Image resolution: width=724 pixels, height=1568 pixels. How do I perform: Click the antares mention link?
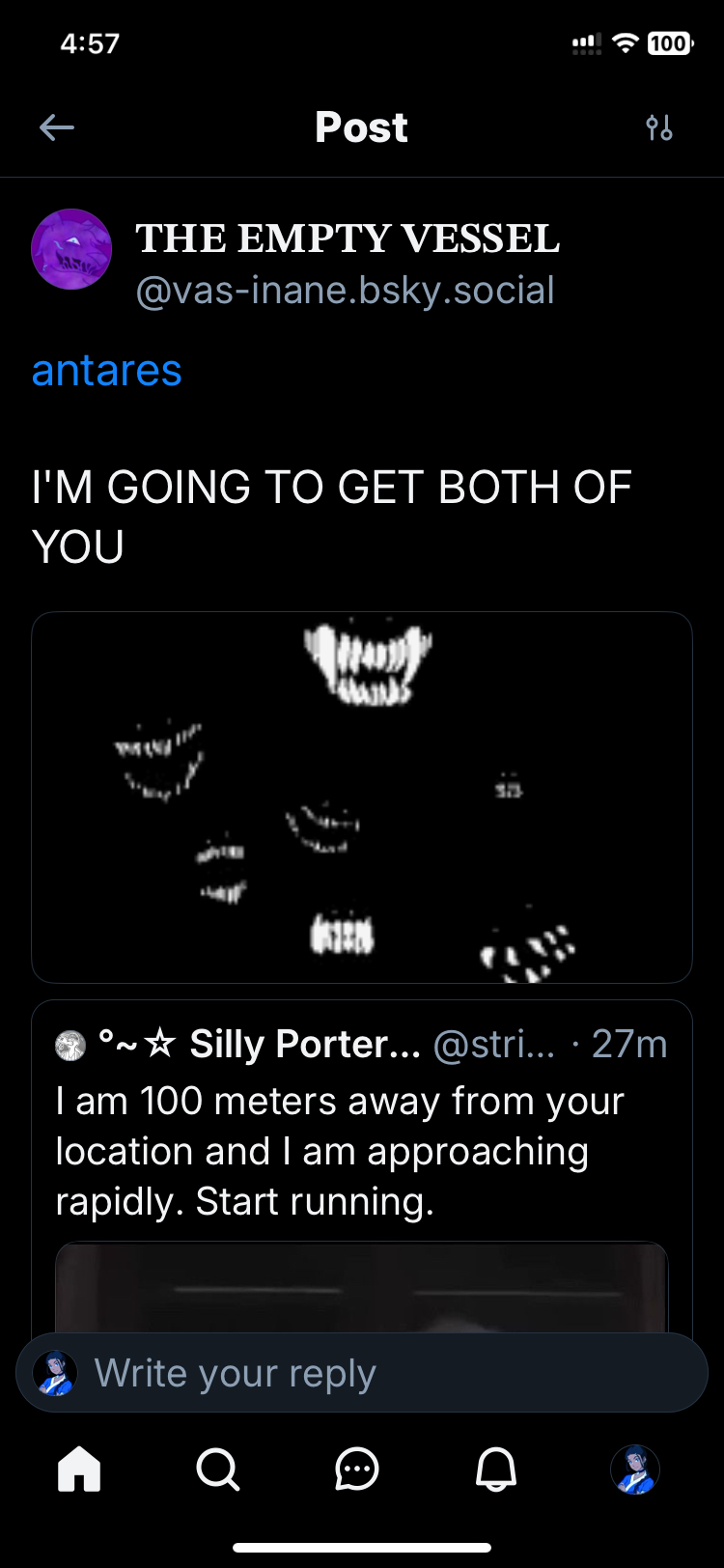point(107,371)
